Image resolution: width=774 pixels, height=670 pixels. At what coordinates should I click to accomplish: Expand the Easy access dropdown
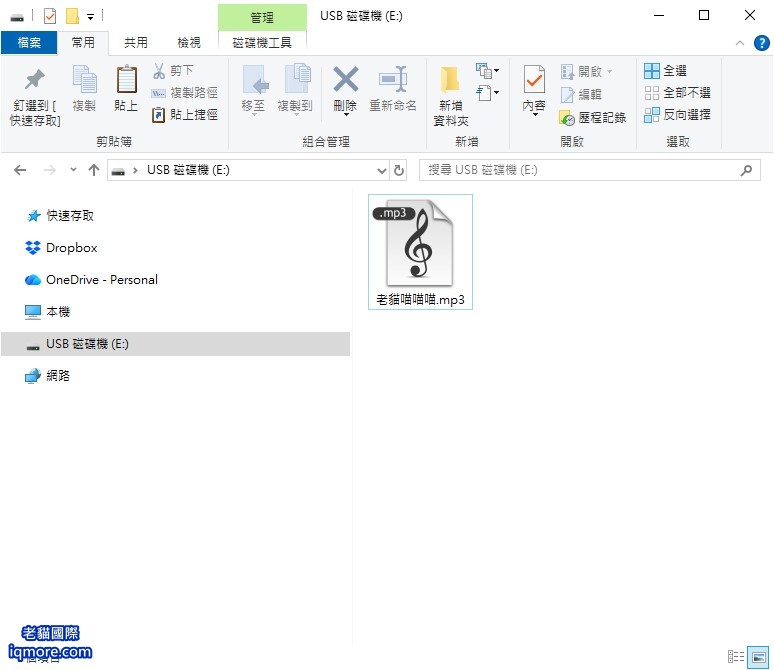pyautogui.click(x=487, y=93)
